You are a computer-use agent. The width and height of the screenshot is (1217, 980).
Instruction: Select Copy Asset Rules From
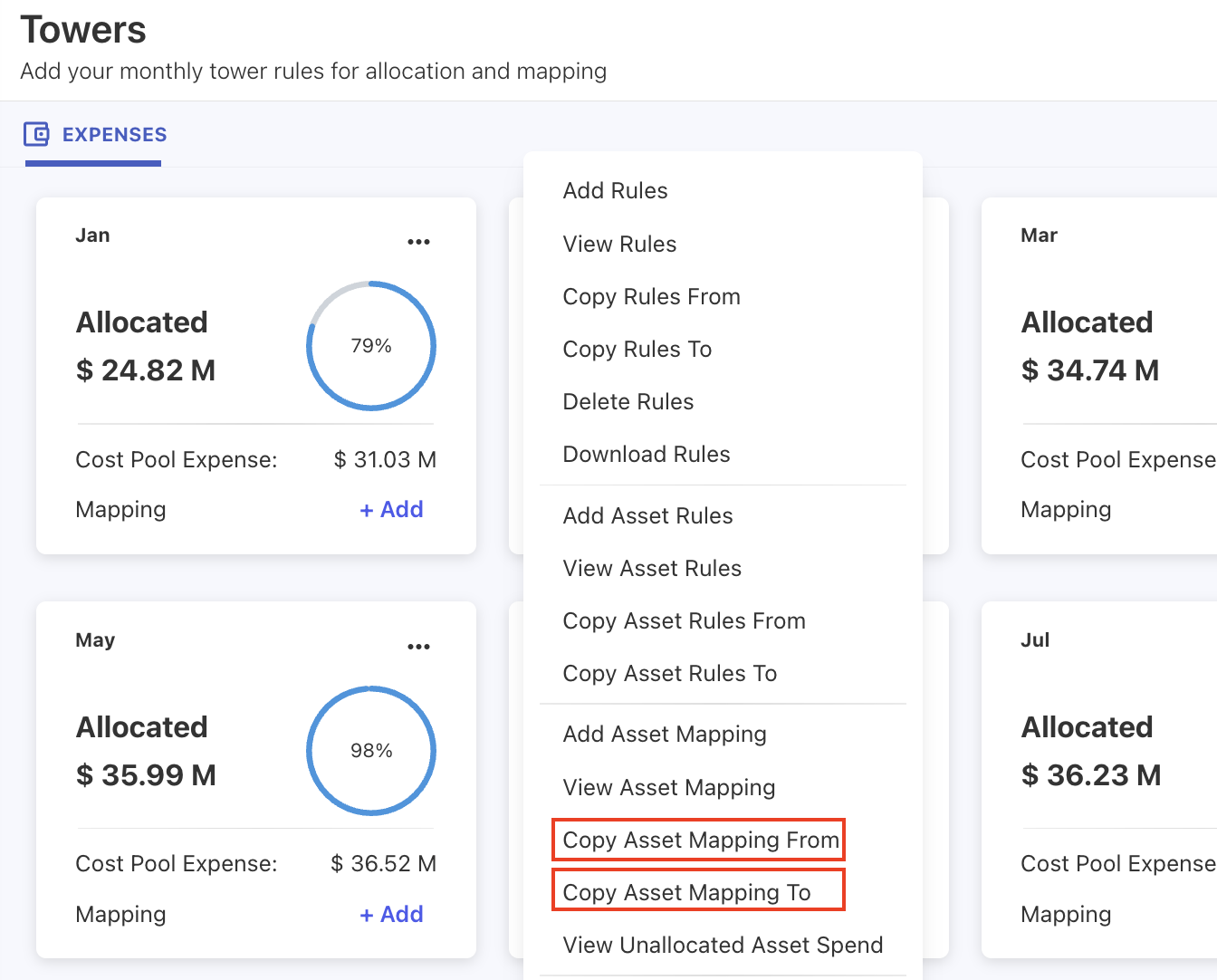click(x=684, y=620)
